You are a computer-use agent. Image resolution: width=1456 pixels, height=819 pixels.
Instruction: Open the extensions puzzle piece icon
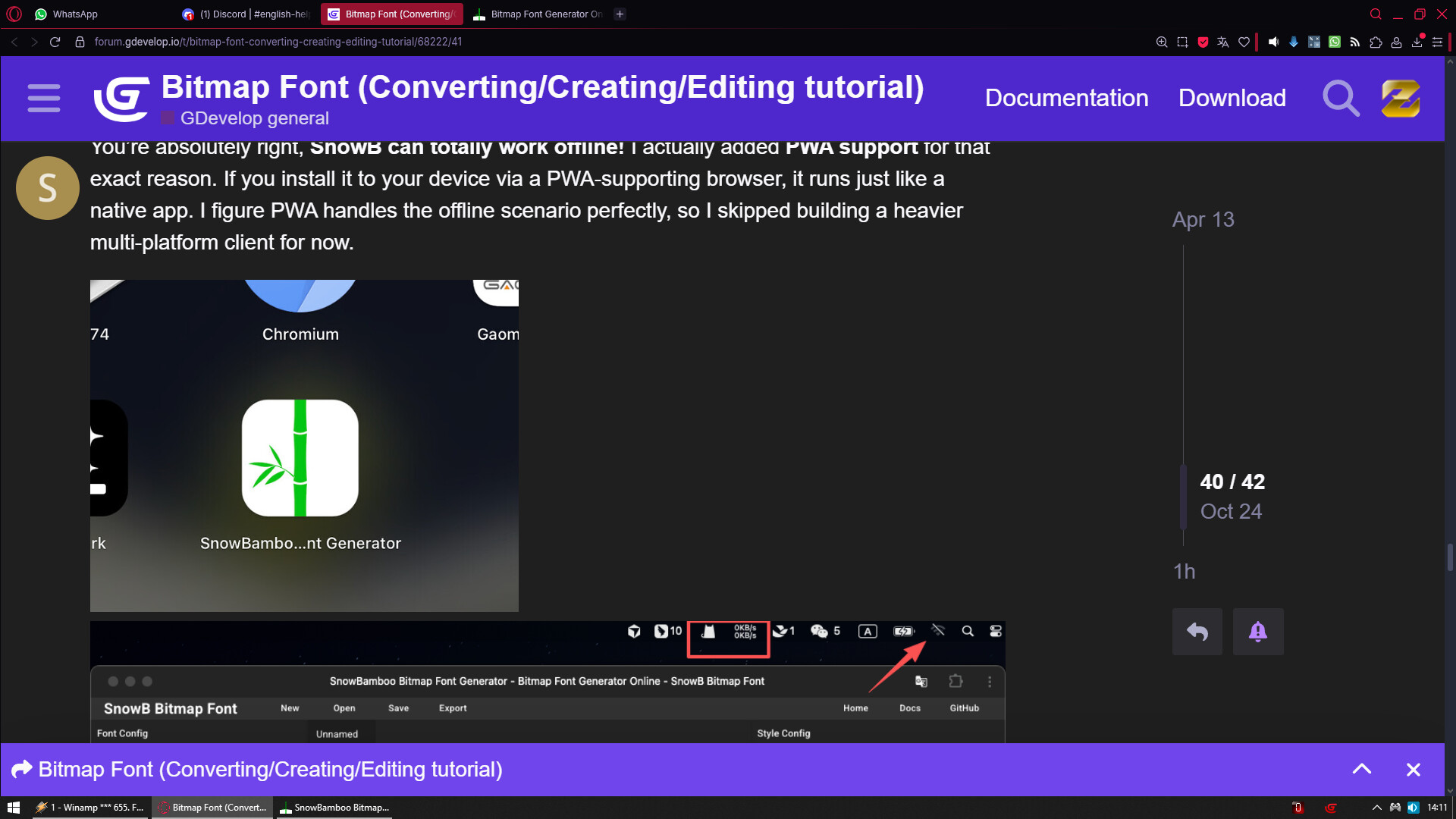click(x=1376, y=42)
